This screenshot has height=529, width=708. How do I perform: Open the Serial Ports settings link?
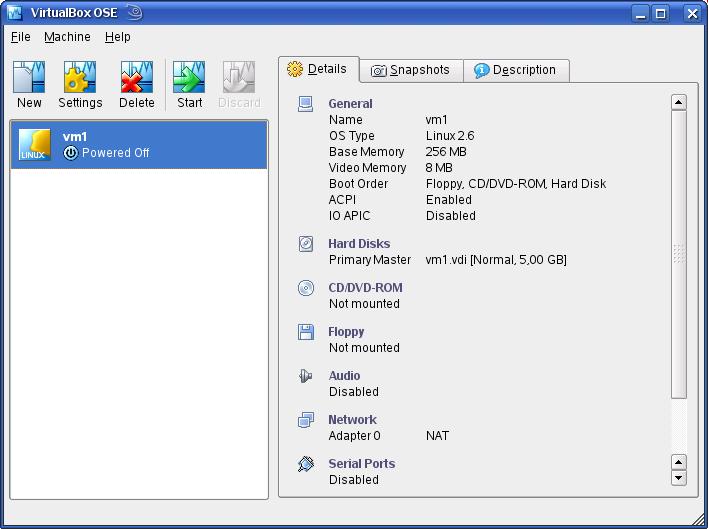[362, 464]
